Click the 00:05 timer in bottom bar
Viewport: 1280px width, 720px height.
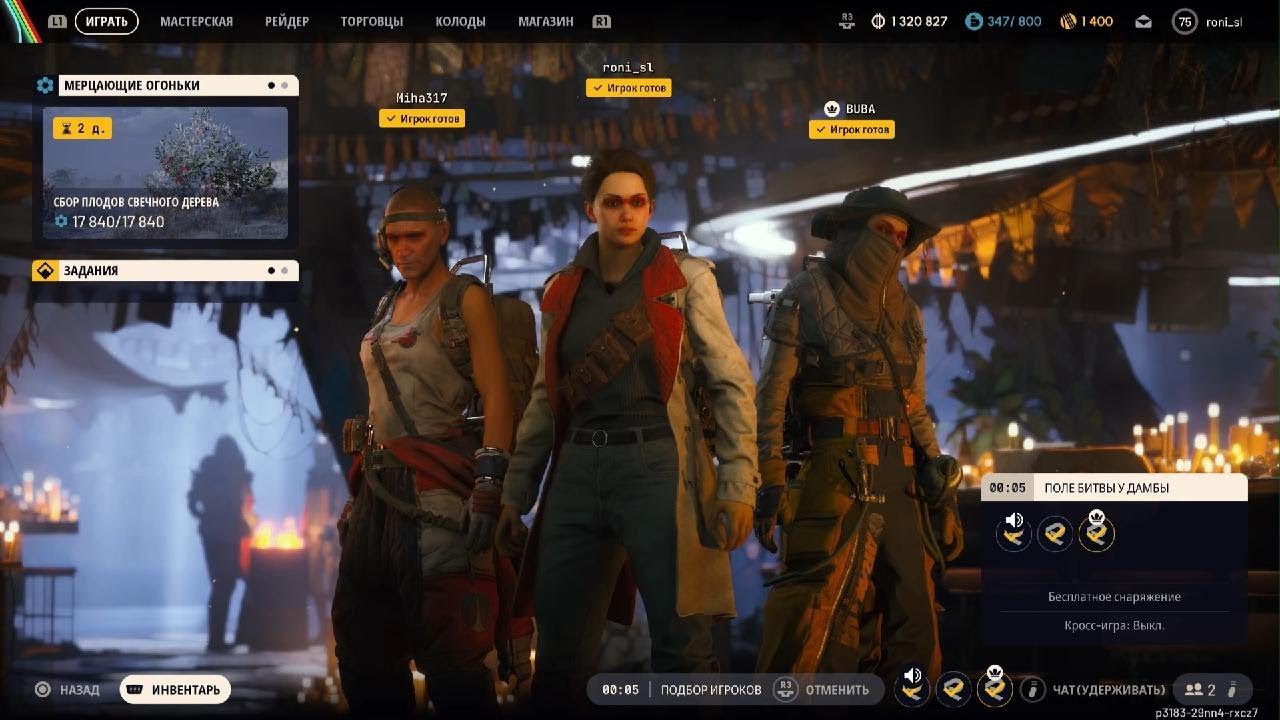[619, 689]
